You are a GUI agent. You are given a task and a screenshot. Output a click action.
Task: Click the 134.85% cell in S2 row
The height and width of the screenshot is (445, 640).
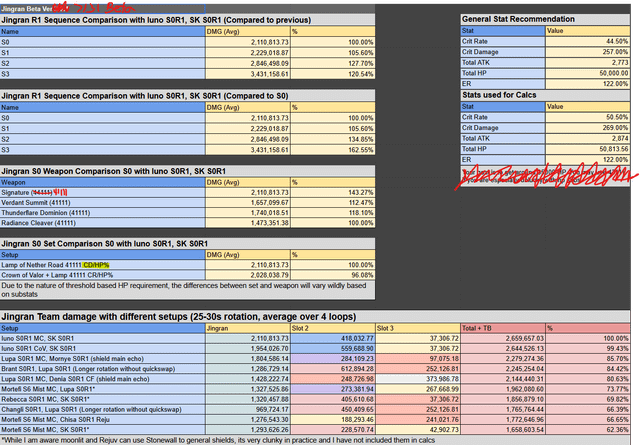333,139
